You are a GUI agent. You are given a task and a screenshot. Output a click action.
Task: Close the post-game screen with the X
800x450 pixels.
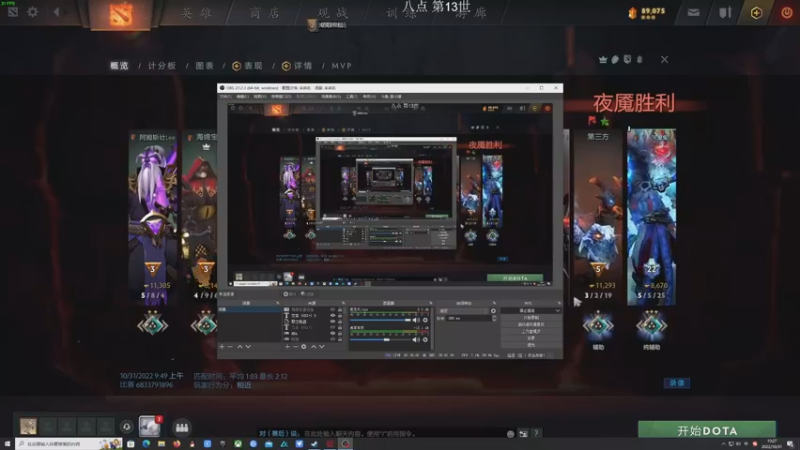[x=664, y=60]
